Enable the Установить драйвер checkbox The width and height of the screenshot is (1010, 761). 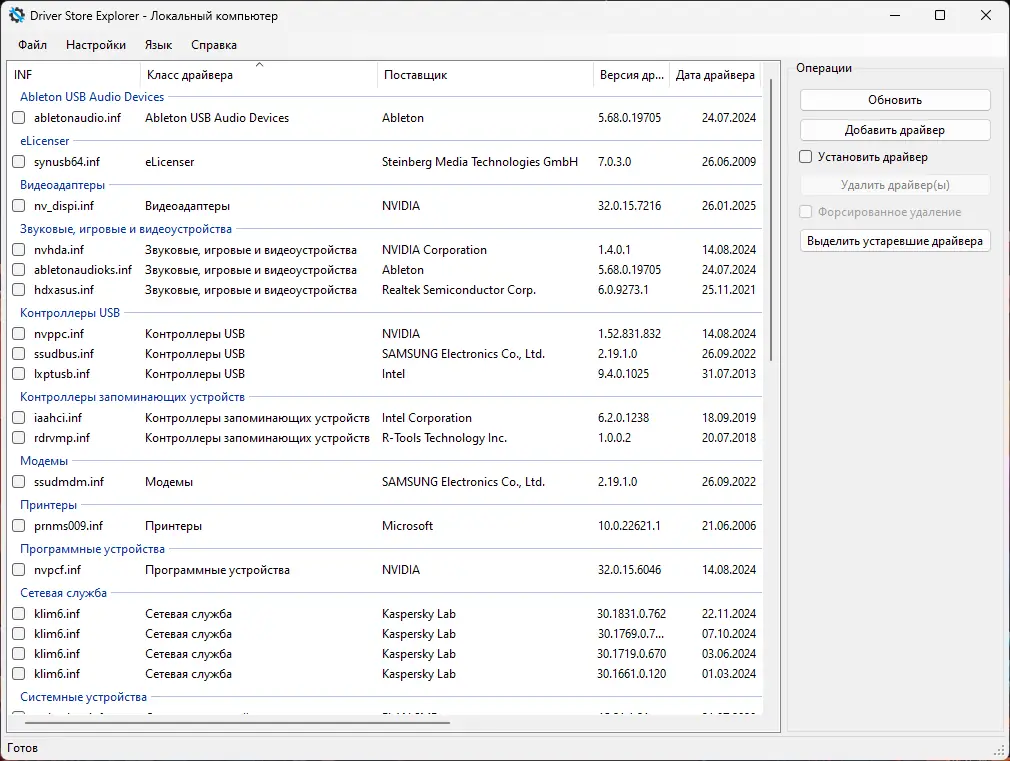click(x=805, y=157)
